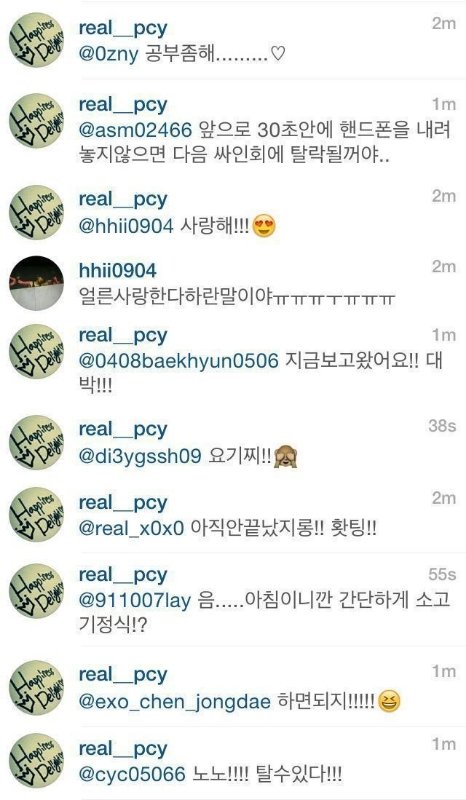
Task: Tap the @911007lay mention
Action: 134,600
